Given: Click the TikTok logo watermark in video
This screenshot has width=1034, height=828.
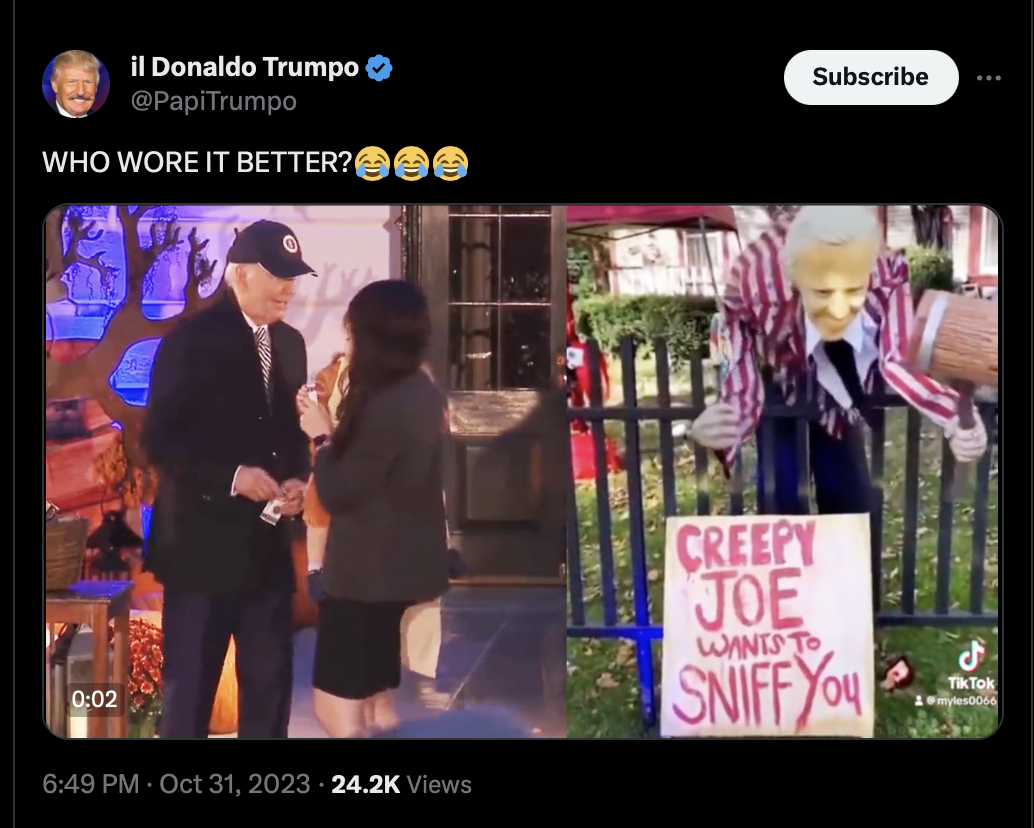Looking at the screenshot, I should point(971,666).
